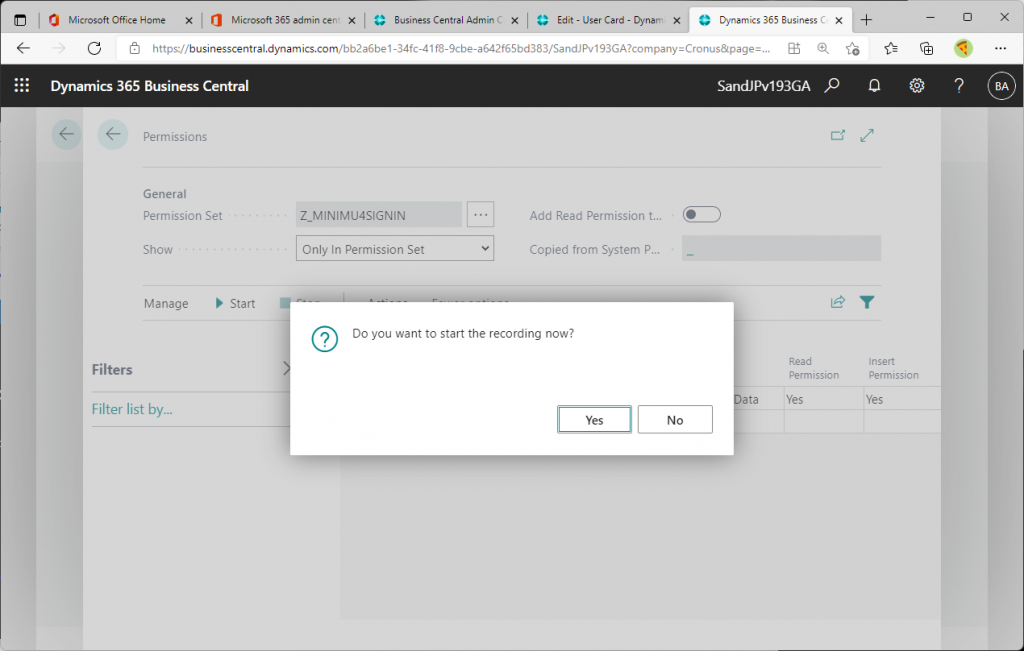Switch to Microsoft Office Home tab
1024x651 pixels.
tap(117, 20)
